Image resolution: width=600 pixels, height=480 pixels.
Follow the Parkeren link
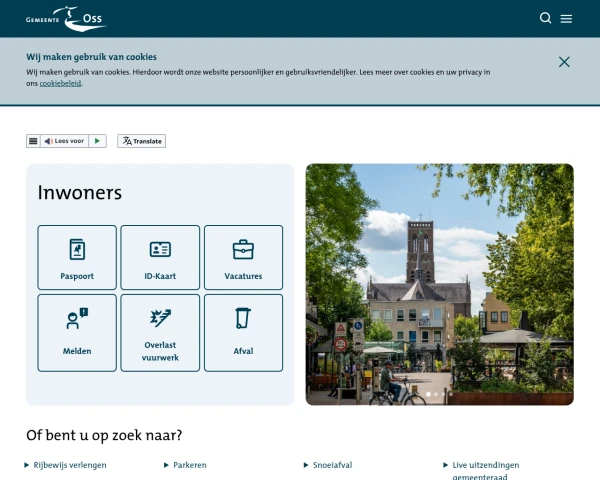(190, 465)
